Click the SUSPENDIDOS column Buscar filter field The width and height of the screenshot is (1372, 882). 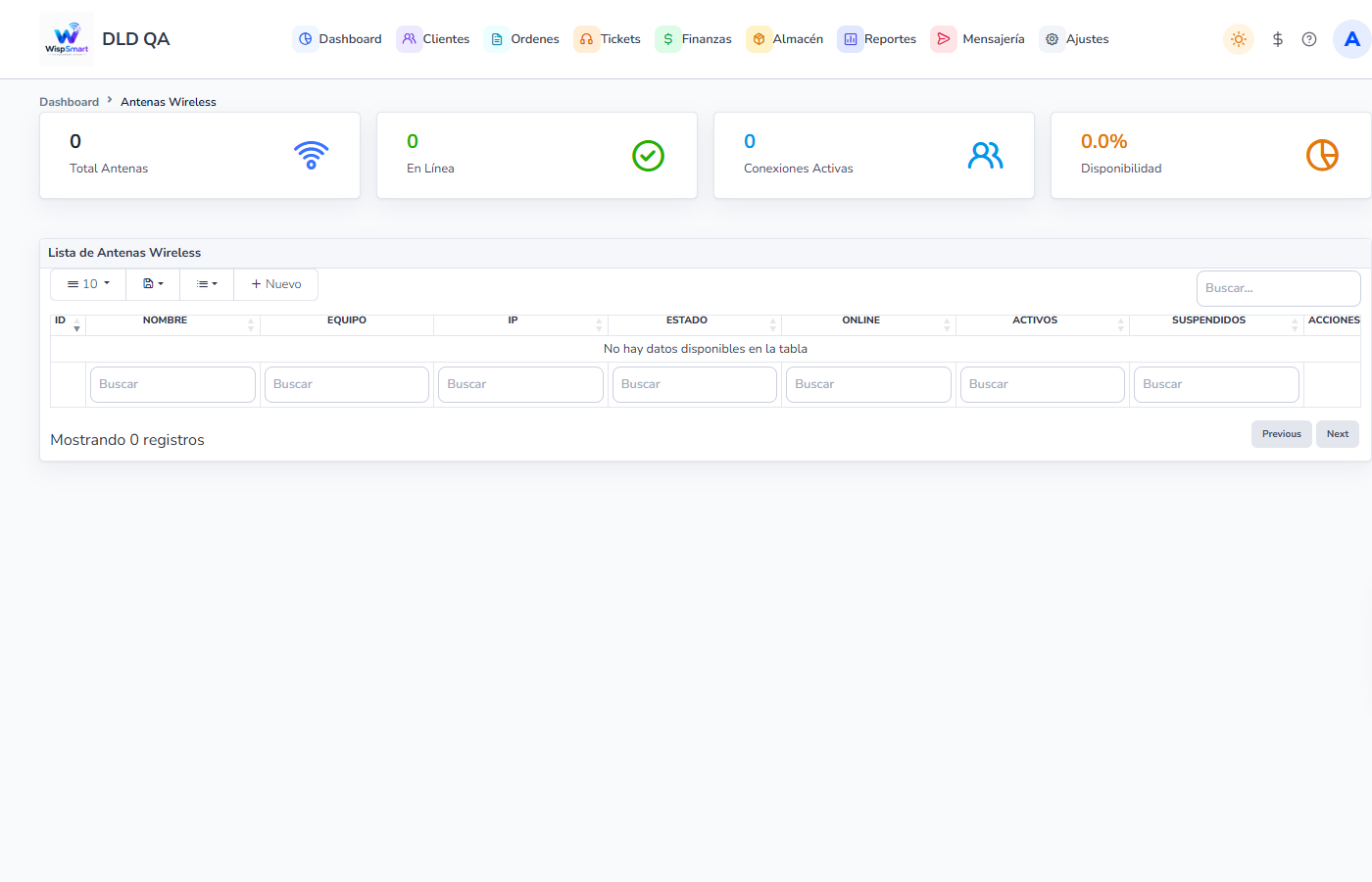pos(1216,384)
